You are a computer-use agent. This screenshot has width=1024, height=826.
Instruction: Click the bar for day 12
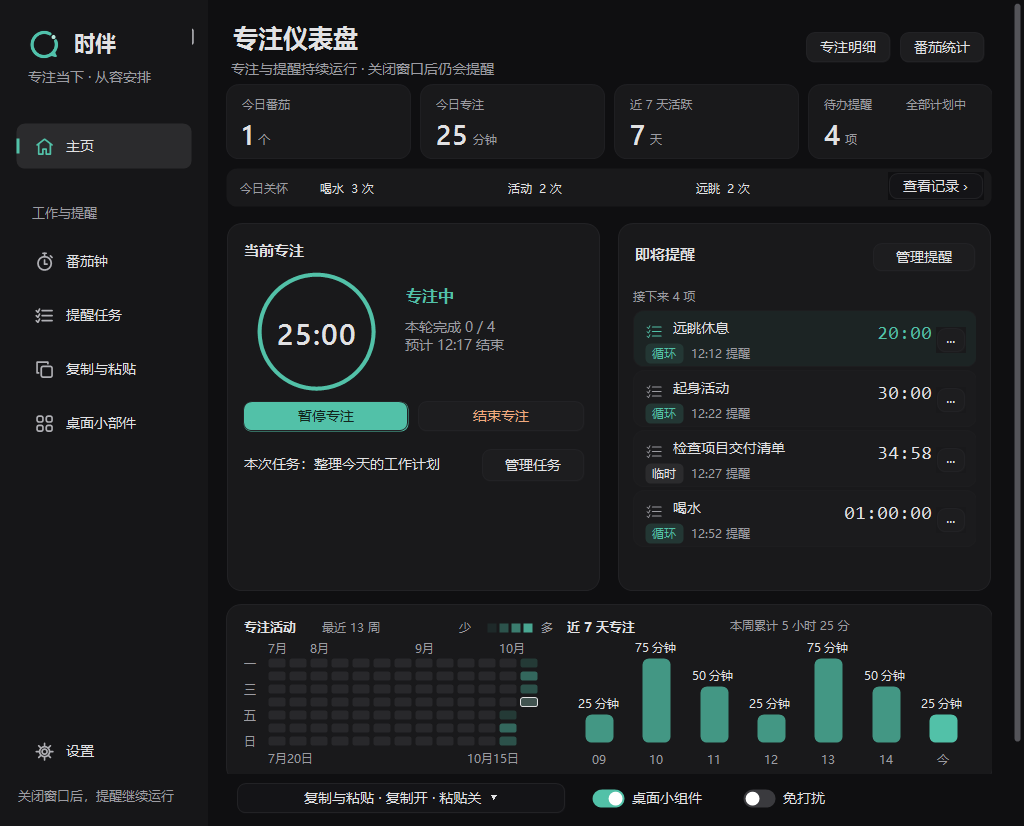coord(771,729)
